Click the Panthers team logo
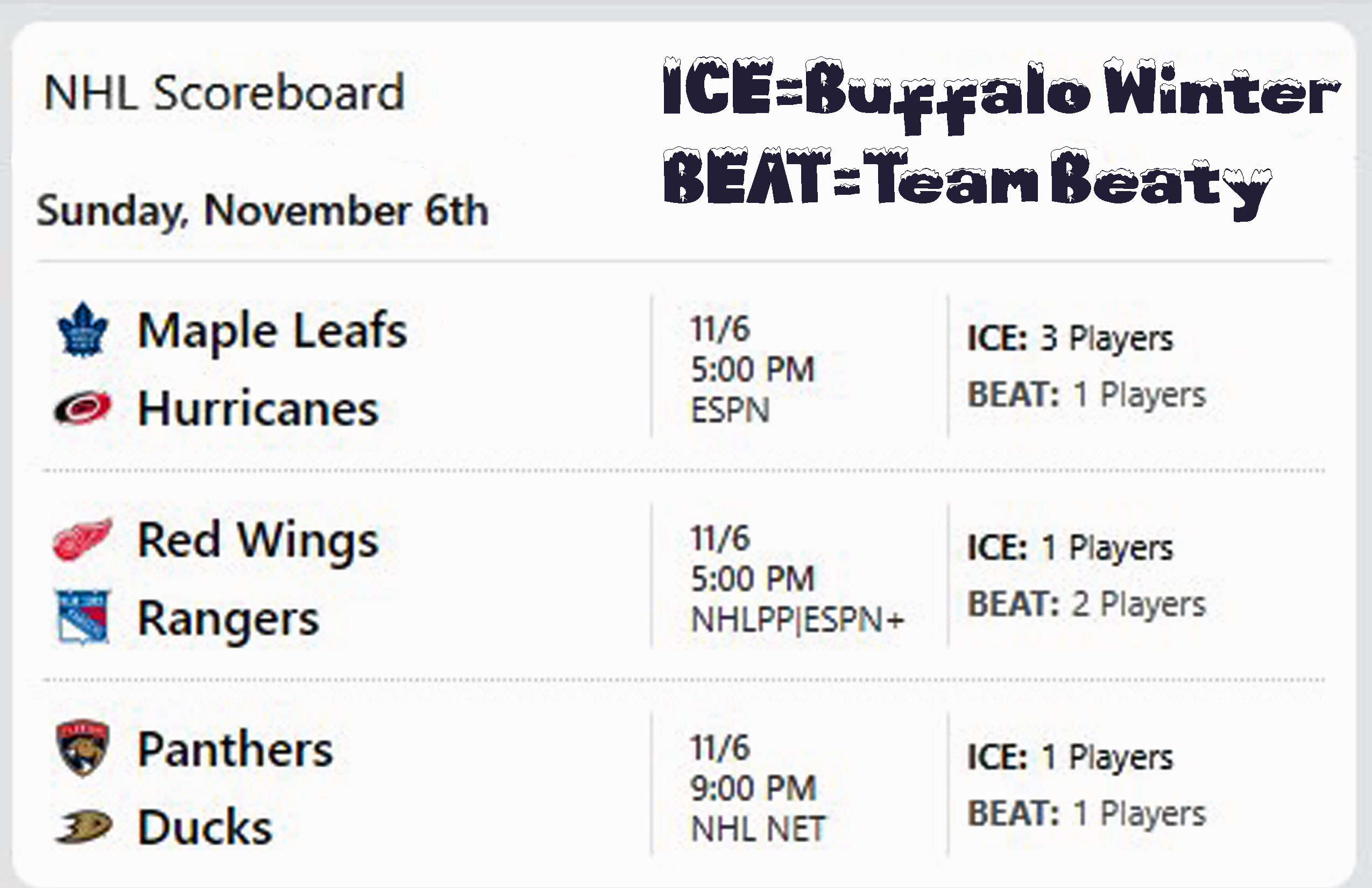Screen dimensions: 1372x888 pos(82,749)
